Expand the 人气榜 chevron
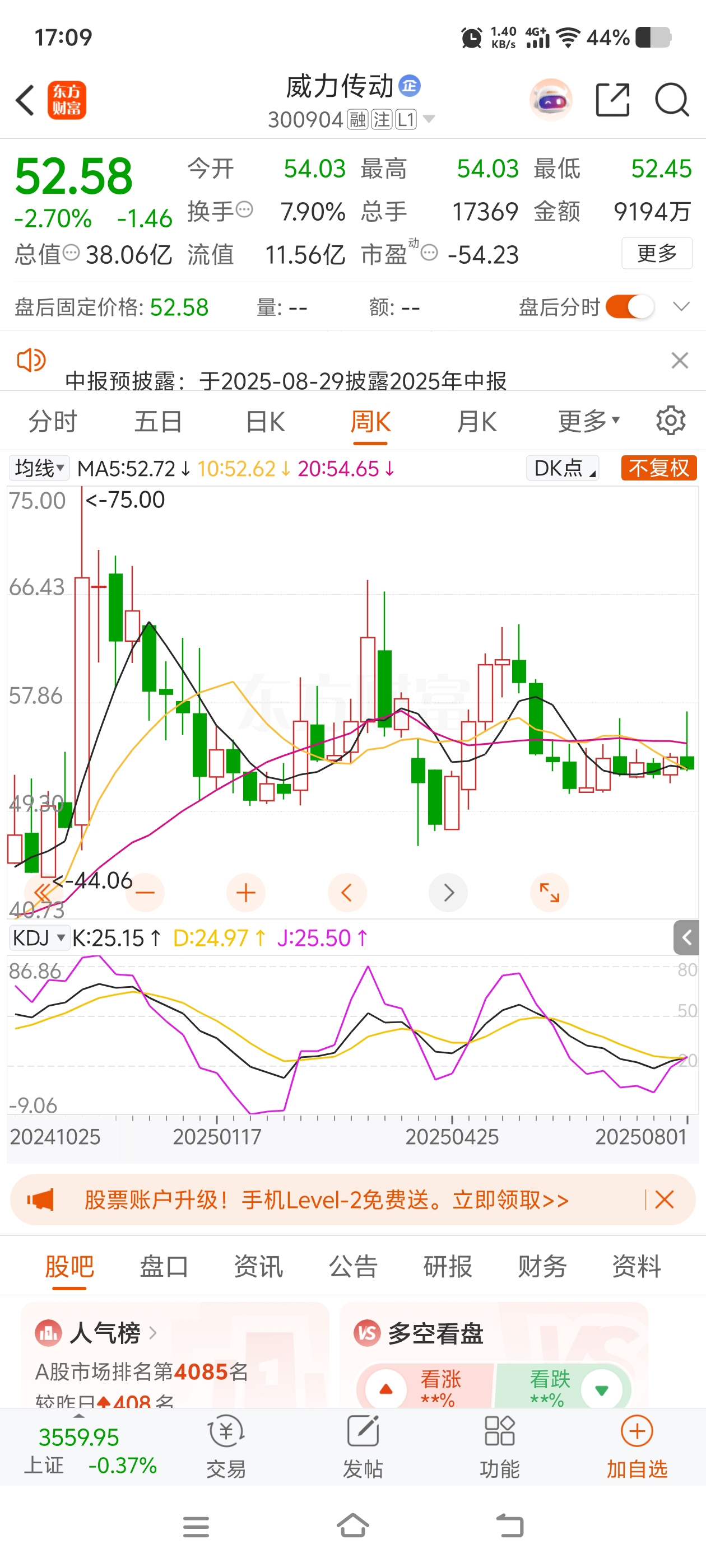Image resolution: width=706 pixels, height=1568 pixels. click(x=152, y=1333)
